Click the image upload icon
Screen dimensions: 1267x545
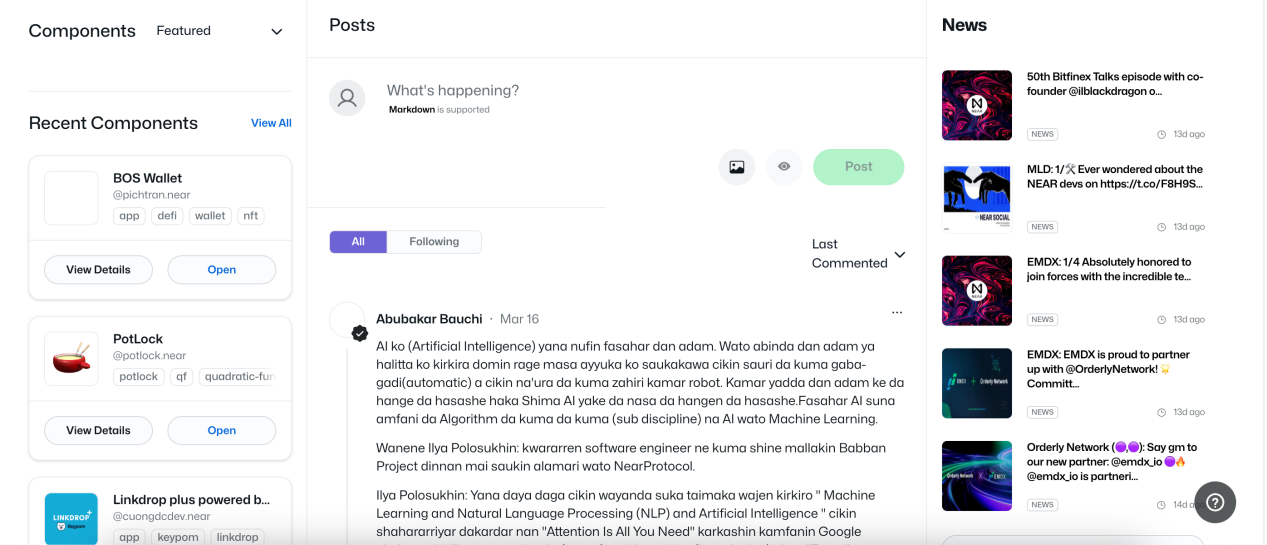point(736,167)
